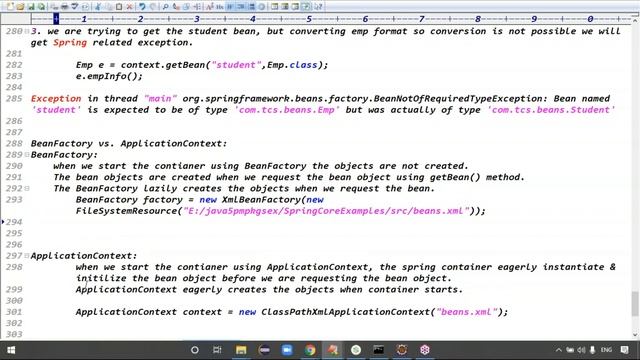Screen dimensions: 640x360
Task: Toggle the Hex viewer toolbar button
Action: (220, 7)
